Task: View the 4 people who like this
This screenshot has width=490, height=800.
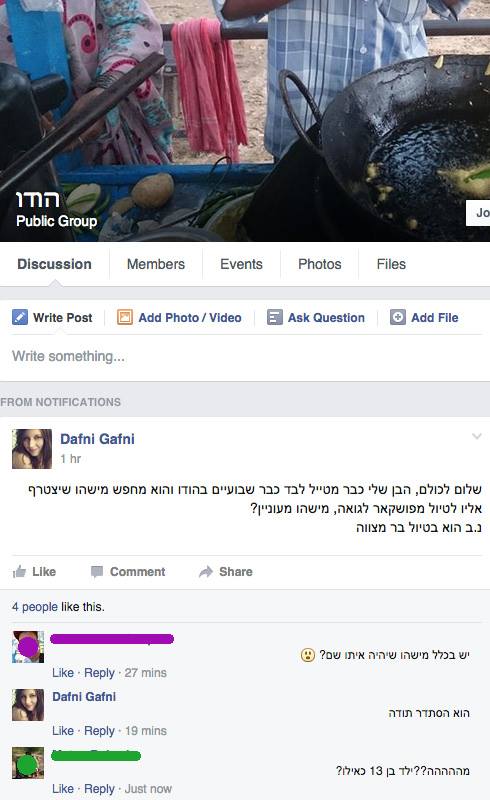Action: (x=35, y=607)
